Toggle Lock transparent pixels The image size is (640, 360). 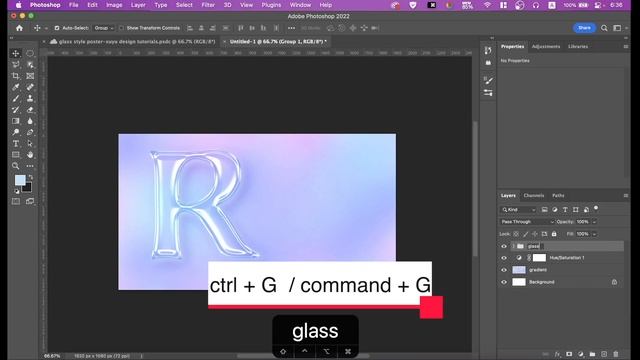click(x=516, y=234)
